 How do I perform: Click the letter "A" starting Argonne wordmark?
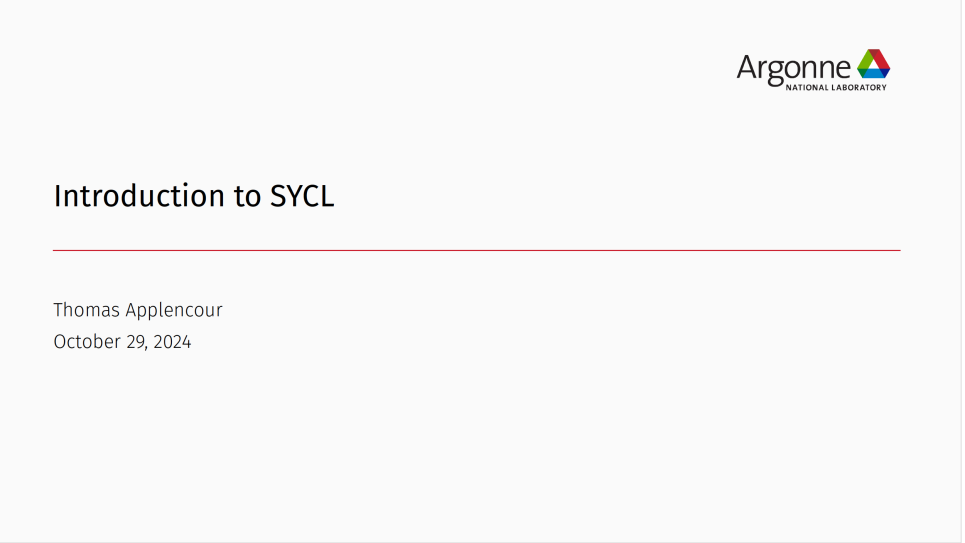[746, 67]
